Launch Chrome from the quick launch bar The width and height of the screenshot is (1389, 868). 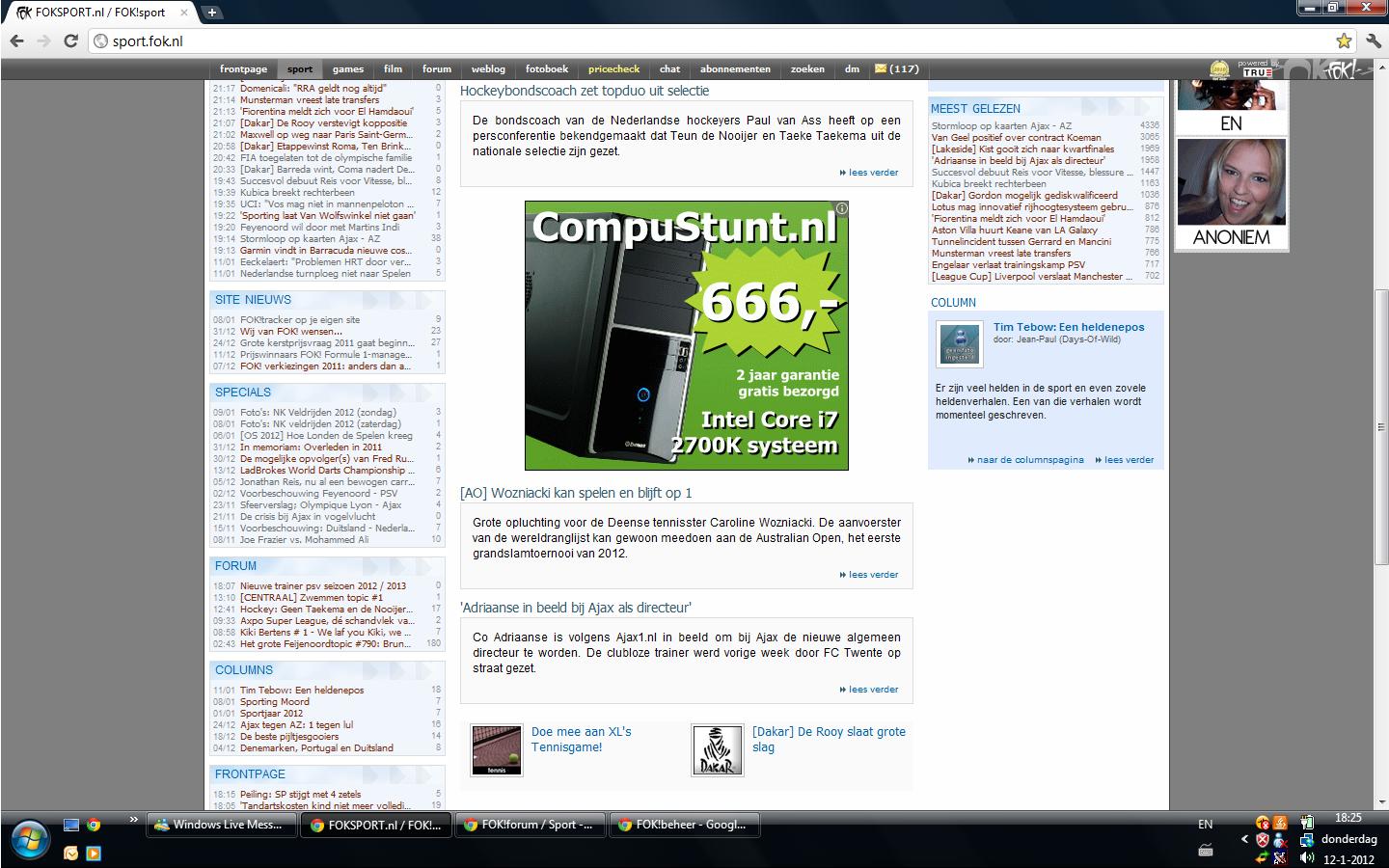(x=94, y=825)
